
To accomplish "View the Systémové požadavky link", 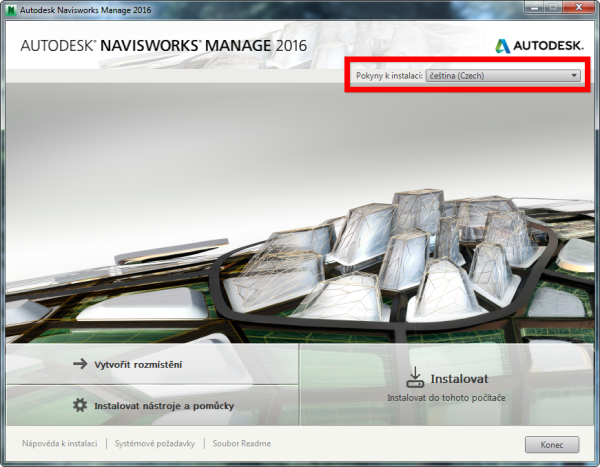I will [x=154, y=443].
